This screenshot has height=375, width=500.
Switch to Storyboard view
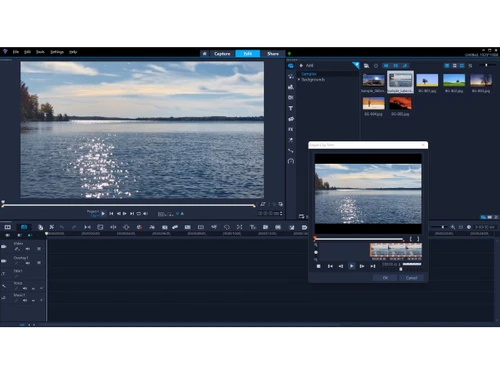click(x=7, y=227)
